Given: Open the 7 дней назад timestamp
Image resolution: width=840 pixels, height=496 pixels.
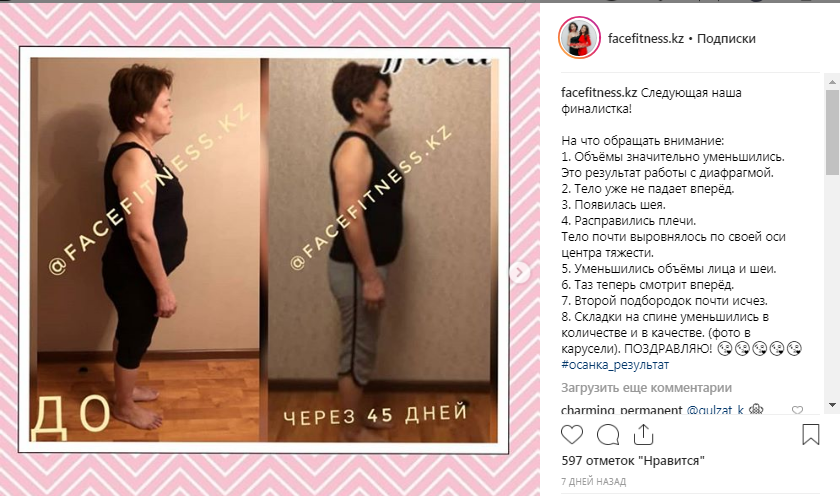Looking at the screenshot, I should point(593,482).
